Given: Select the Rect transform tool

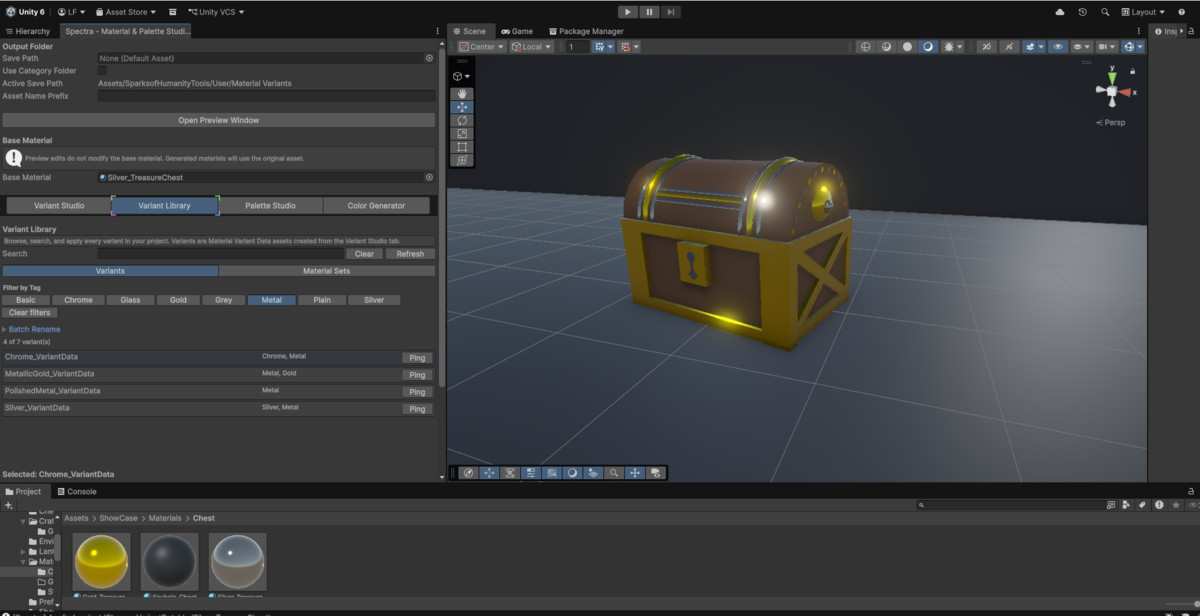Looking at the screenshot, I should [x=462, y=146].
